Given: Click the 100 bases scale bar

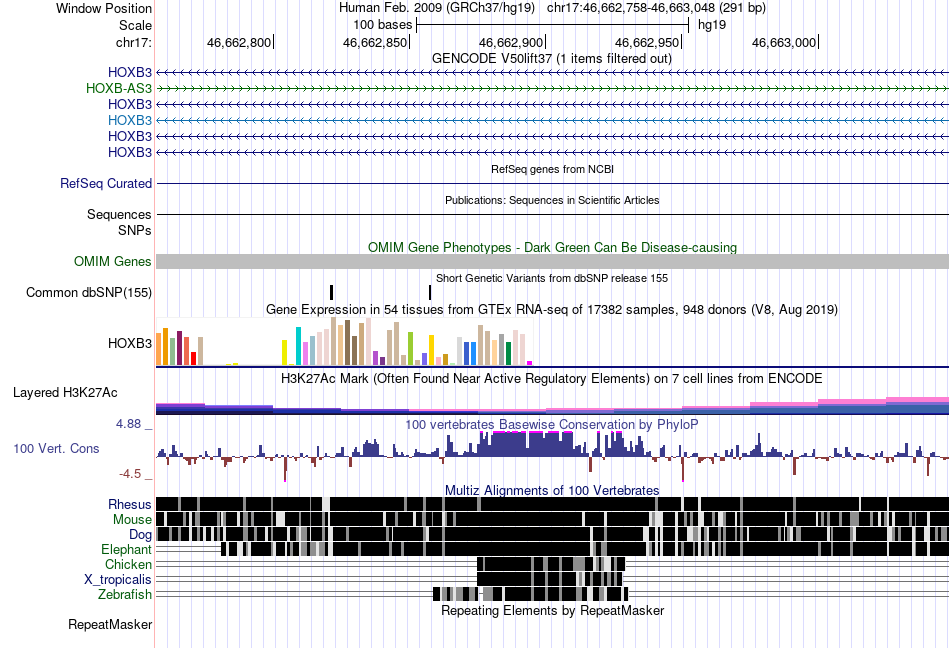Looking at the screenshot, I should [x=553, y=25].
